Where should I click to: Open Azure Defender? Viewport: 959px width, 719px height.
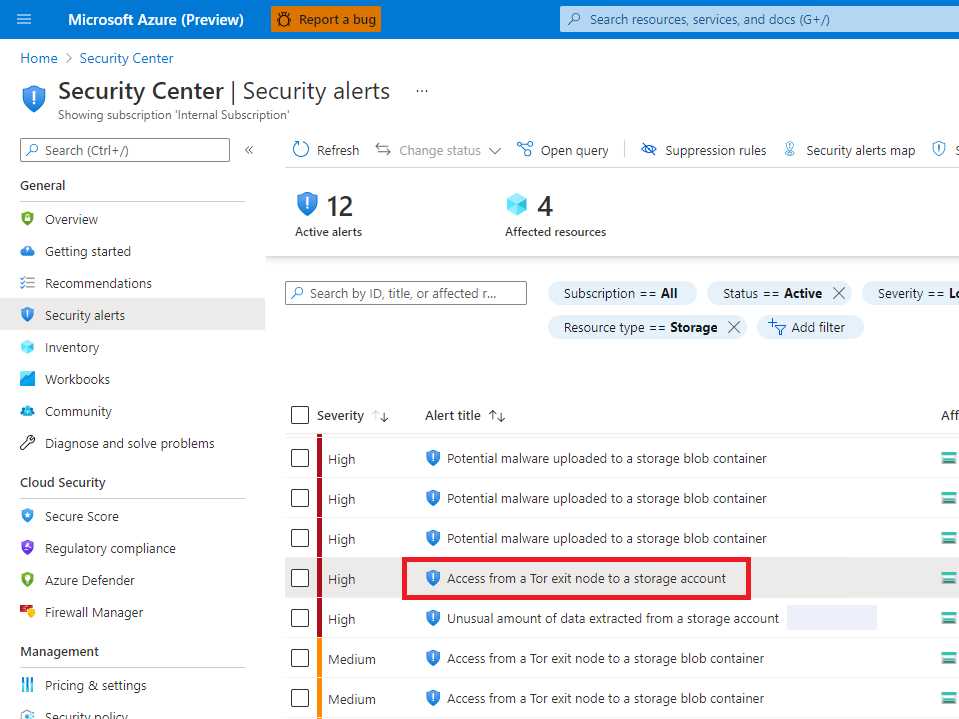tap(88, 580)
